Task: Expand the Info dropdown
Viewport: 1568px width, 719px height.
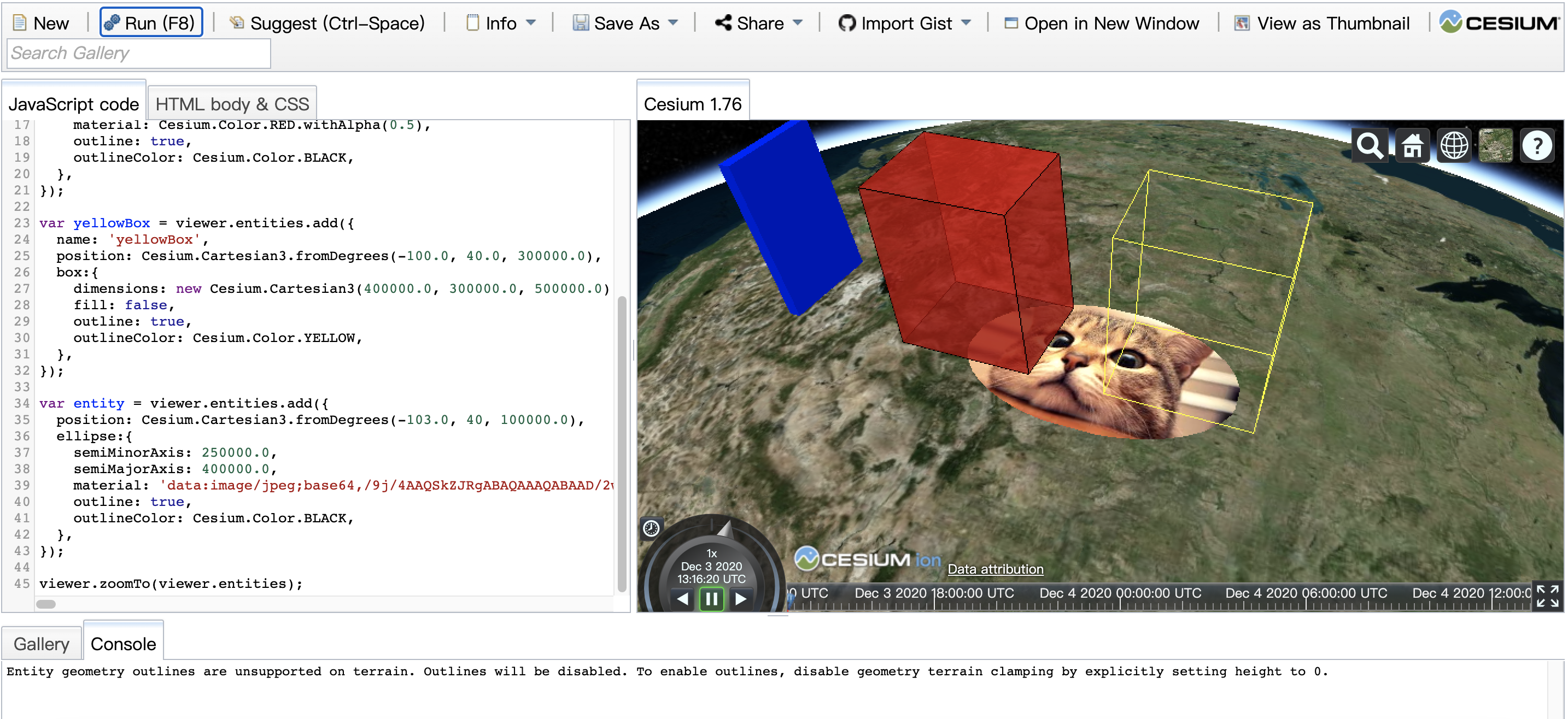Action: (501, 23)
